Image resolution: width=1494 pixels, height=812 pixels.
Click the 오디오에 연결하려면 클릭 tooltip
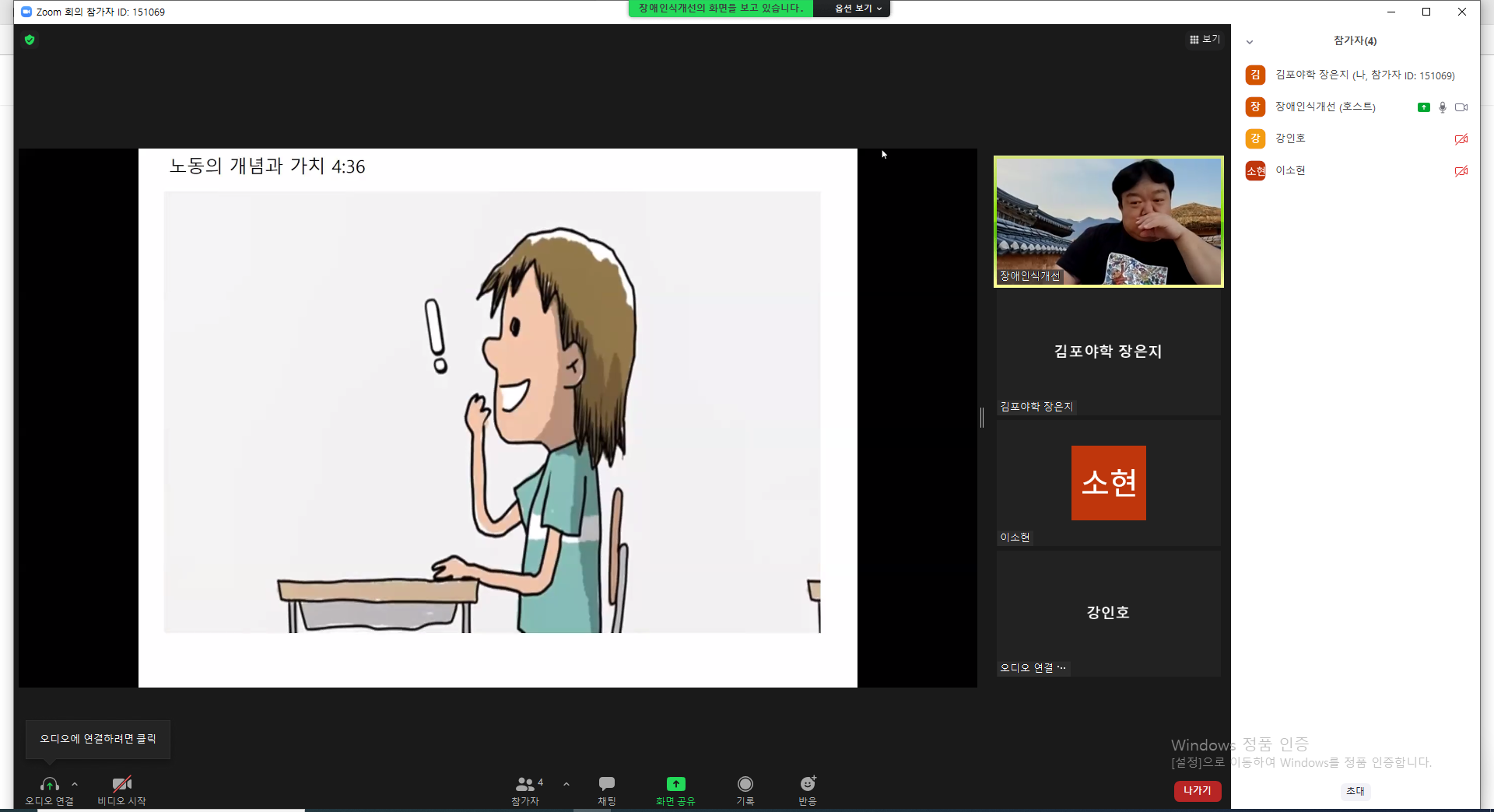point(98,739)
